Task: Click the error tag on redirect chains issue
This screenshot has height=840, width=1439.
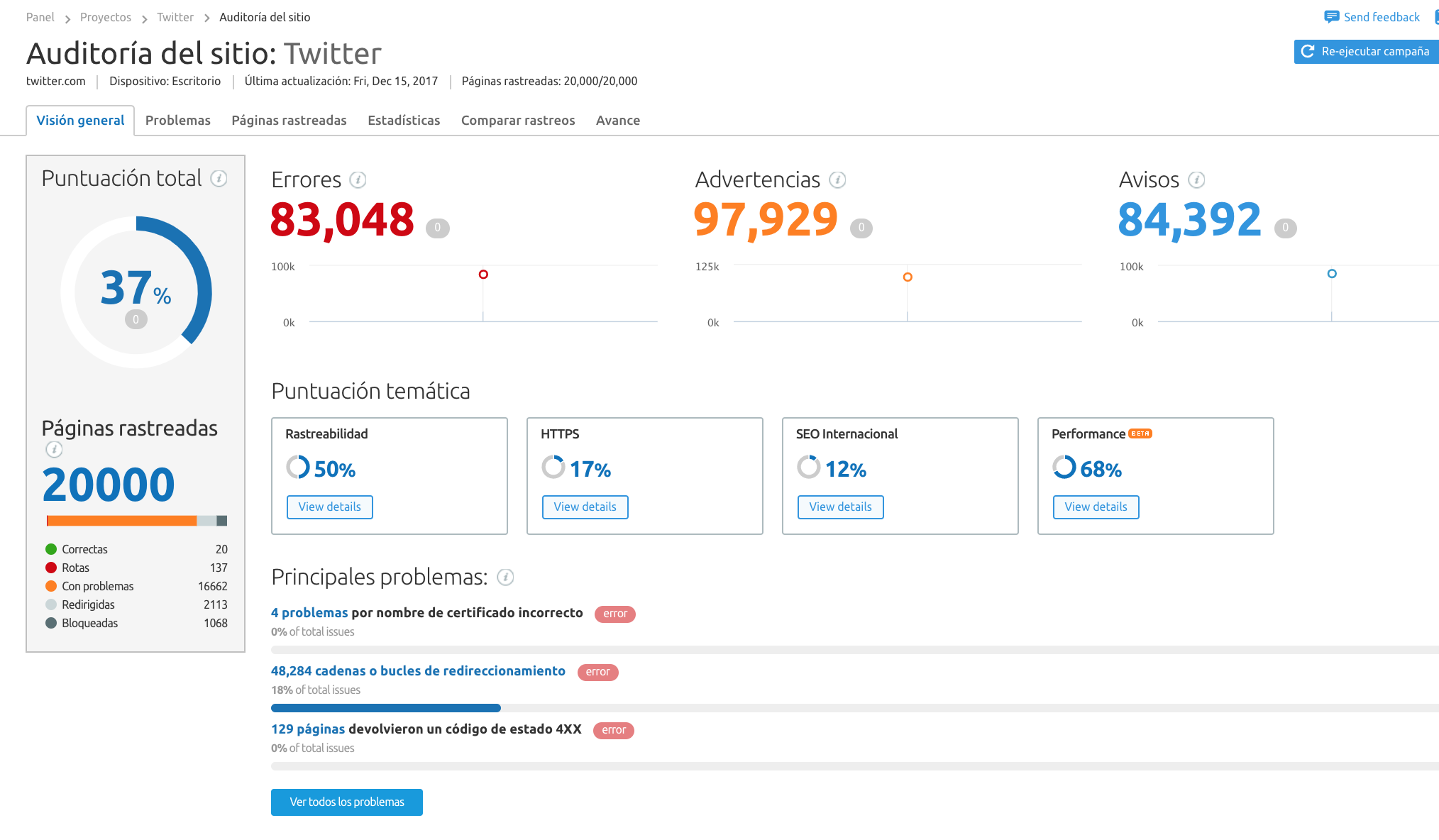Action: click(x=598, y=672)
